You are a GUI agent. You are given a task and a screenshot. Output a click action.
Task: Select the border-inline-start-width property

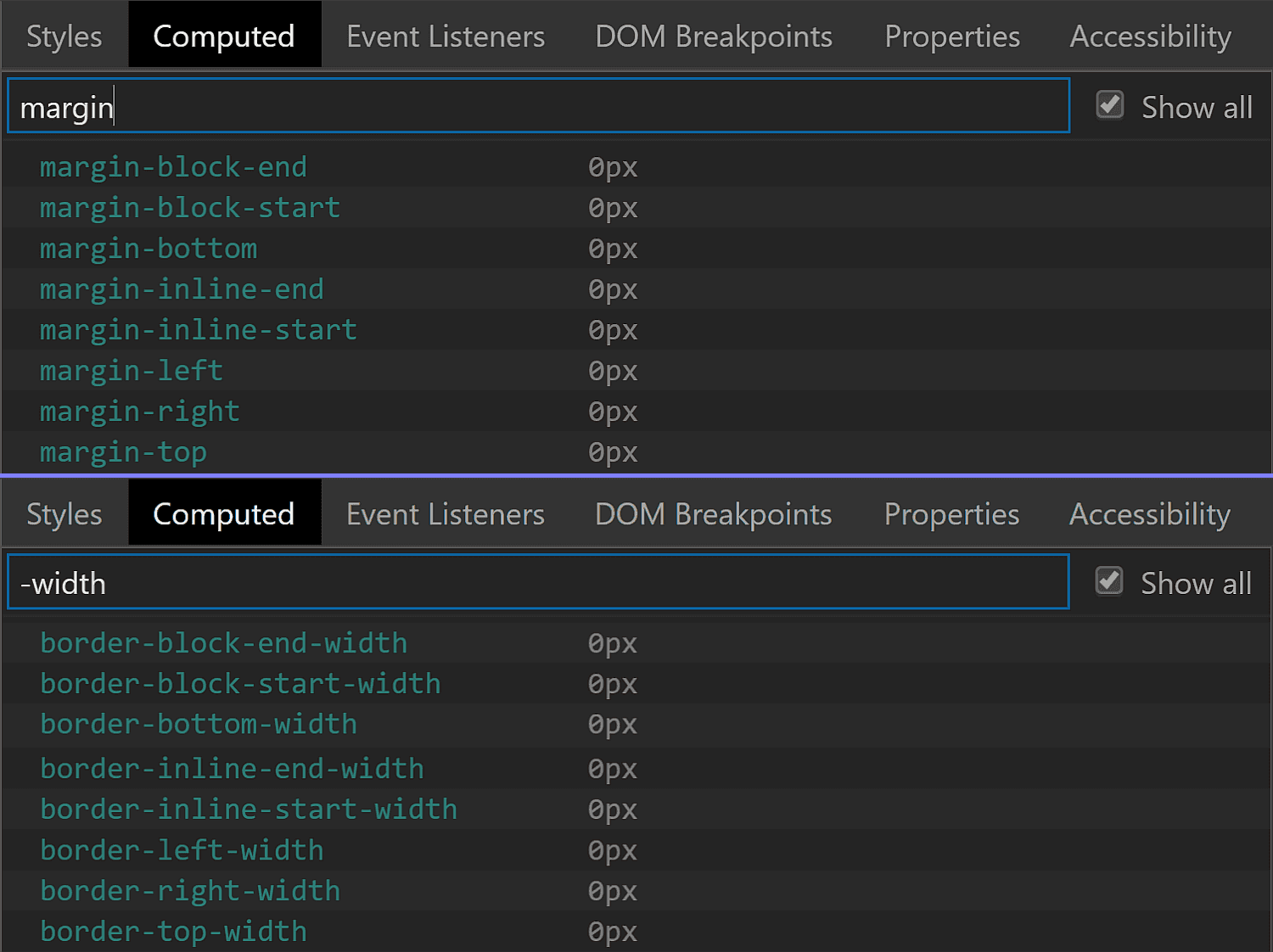click(249, 809)
